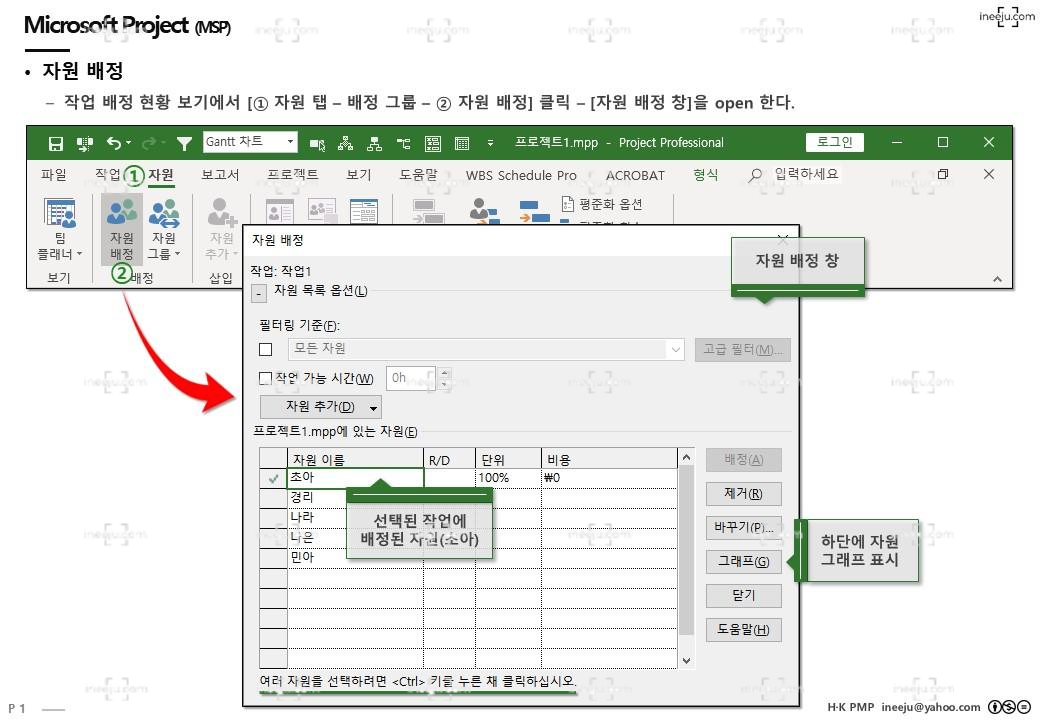Click the Level All bars icon in ribbon
Image resolution: width=1040 pixels, height=720 pixels.
coord(535,211)
